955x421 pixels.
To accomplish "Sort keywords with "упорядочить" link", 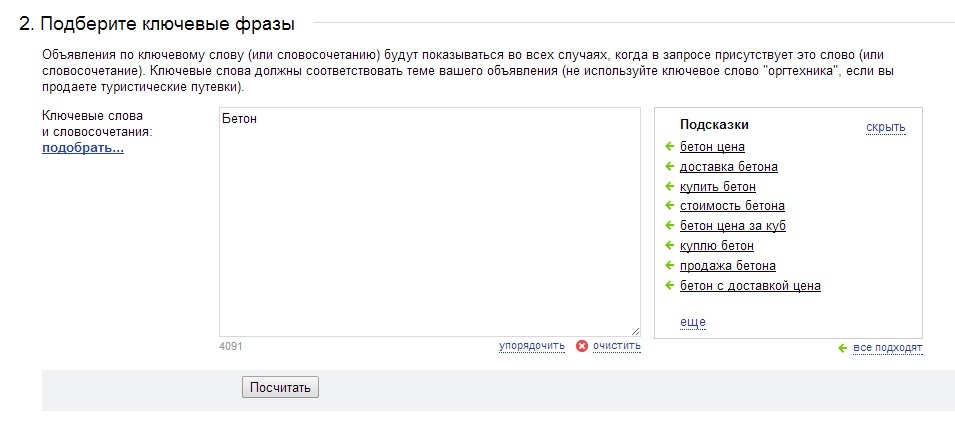I will pos(532,346).
